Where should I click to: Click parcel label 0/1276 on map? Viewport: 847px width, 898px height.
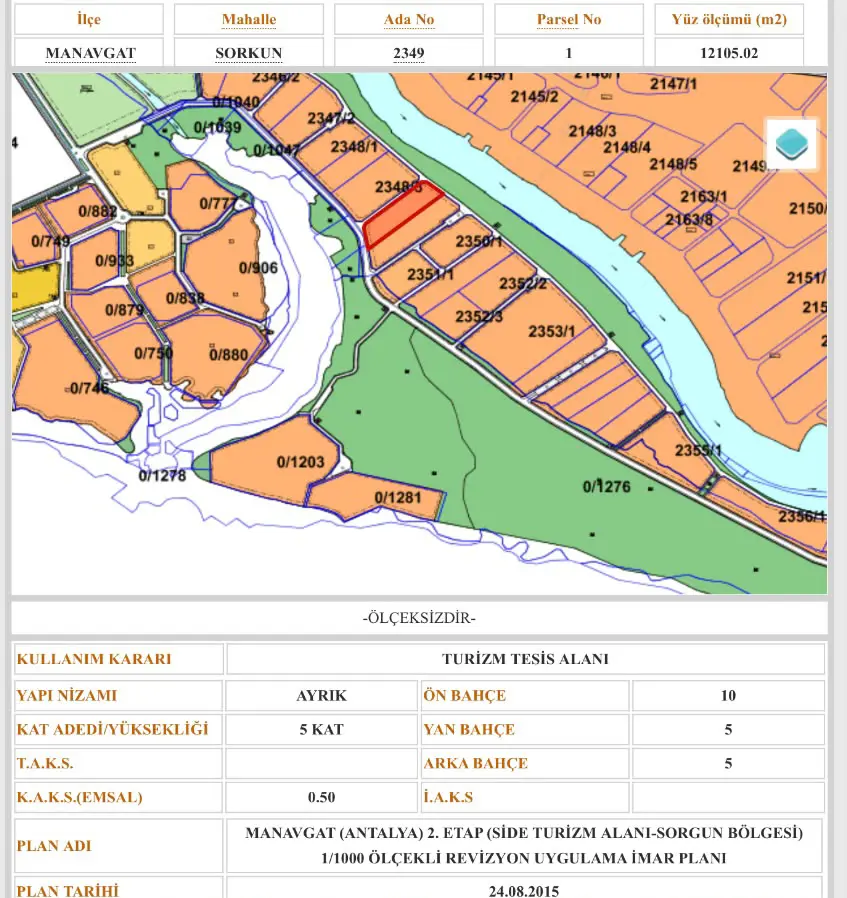(x=606, y=486)
